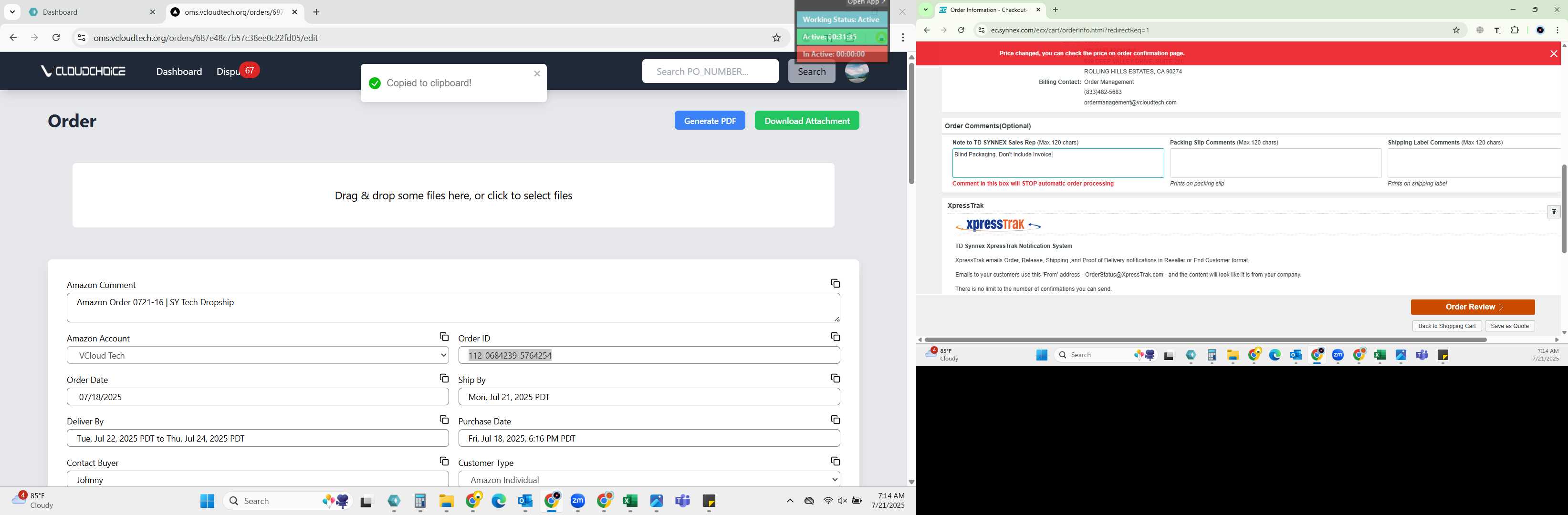Click the Amazon Comment text area
This screenshot has height=515, width=1568.
(x=453, y=308)
